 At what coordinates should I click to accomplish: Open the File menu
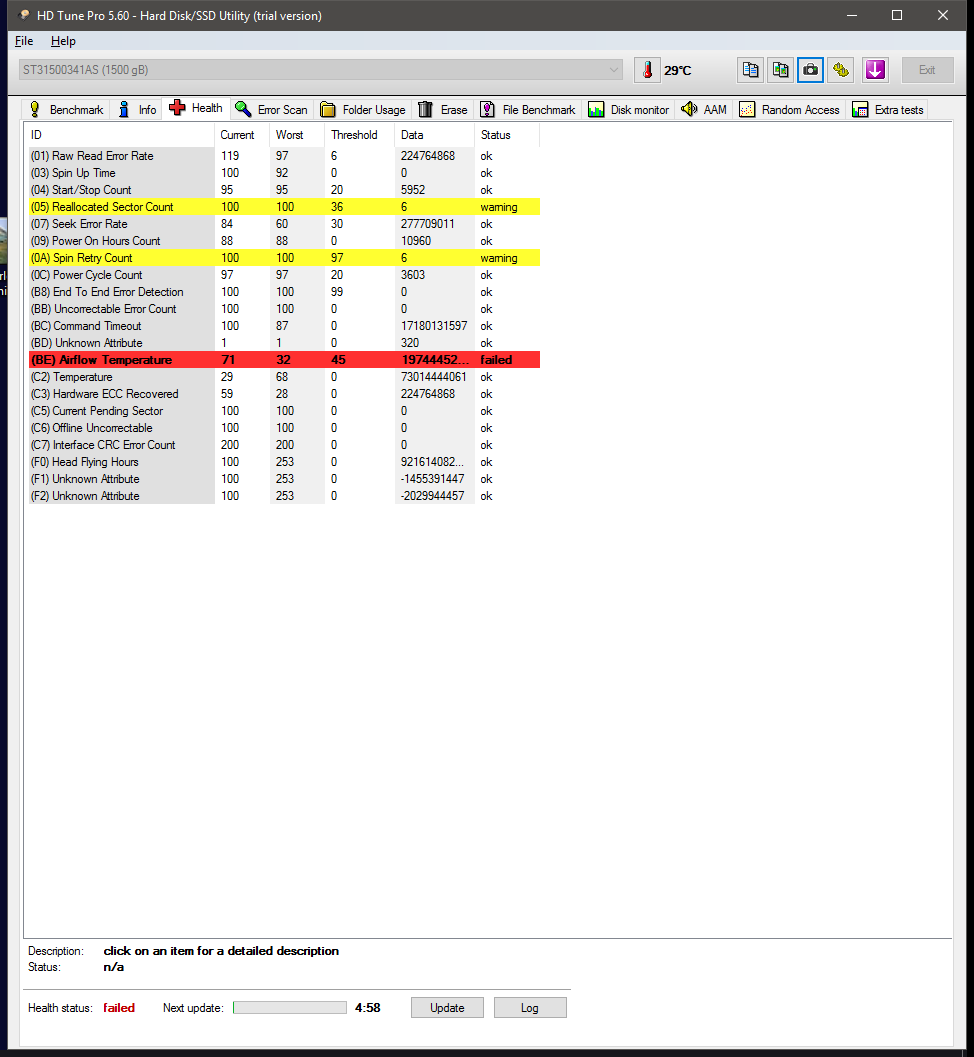coord(24,41)
